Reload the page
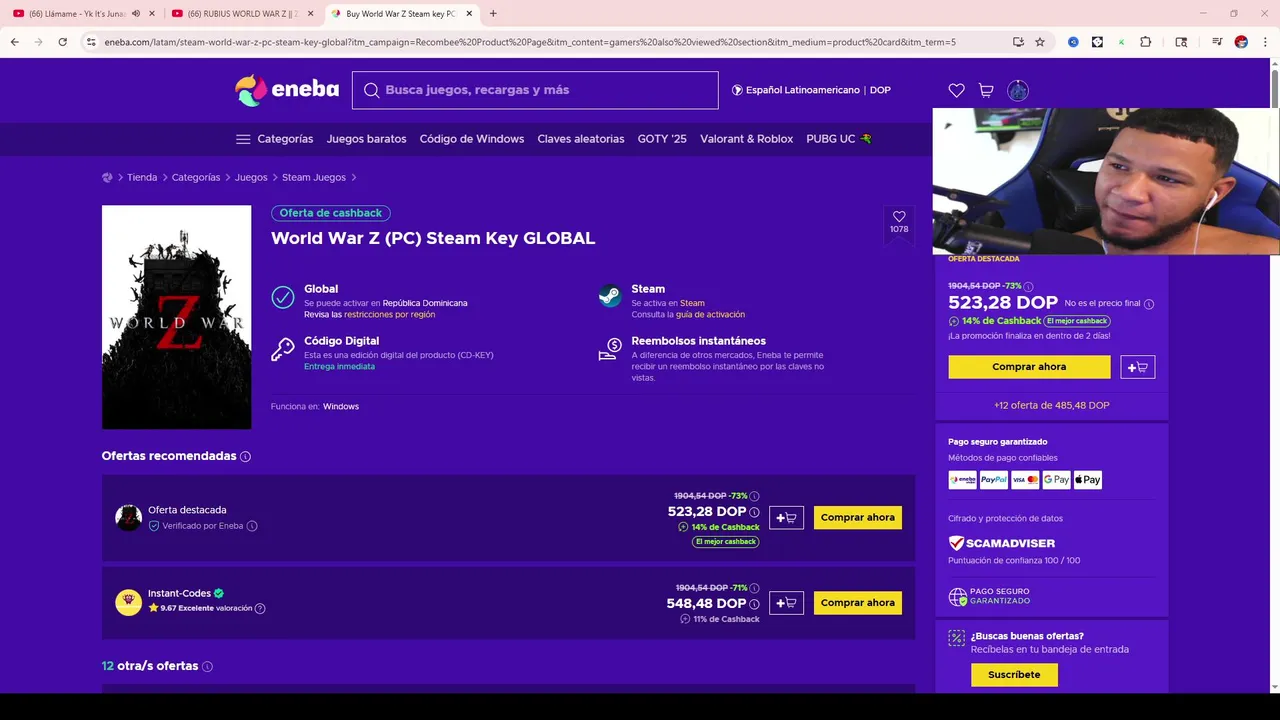 62,42
